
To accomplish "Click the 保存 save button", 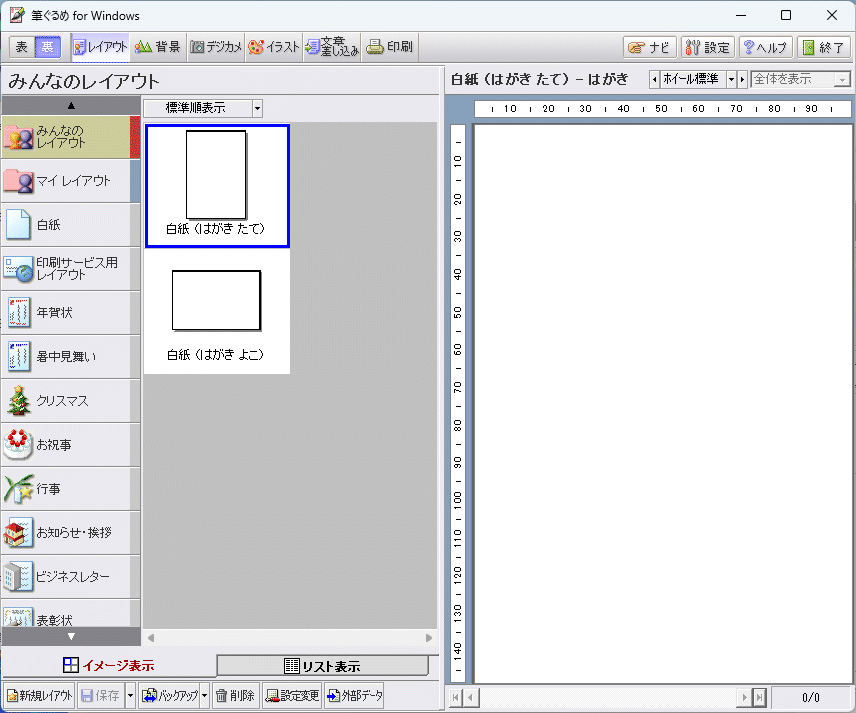I will tap(101, 696).
